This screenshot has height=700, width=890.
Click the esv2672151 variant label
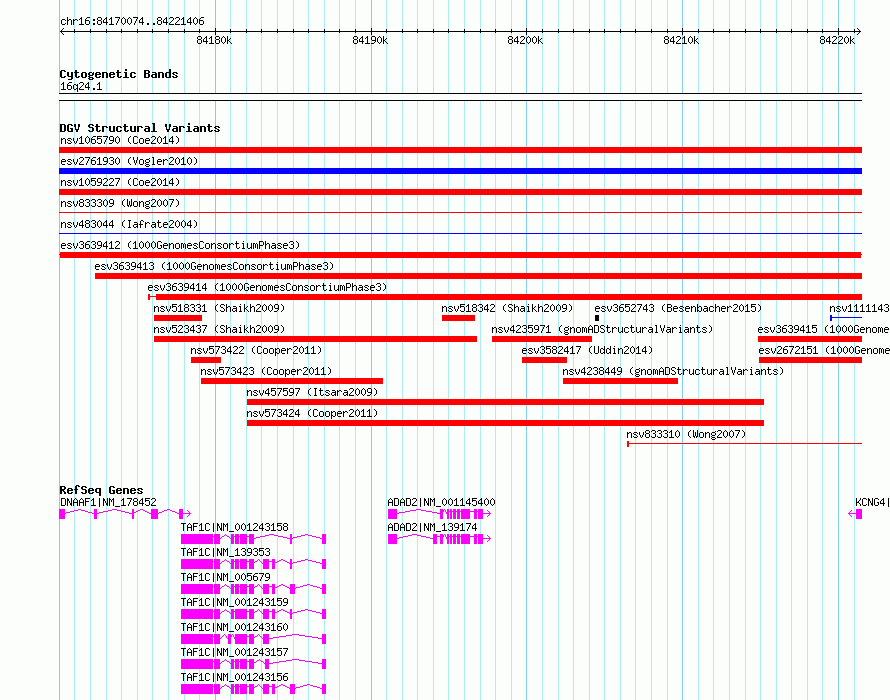click(824, 350)
